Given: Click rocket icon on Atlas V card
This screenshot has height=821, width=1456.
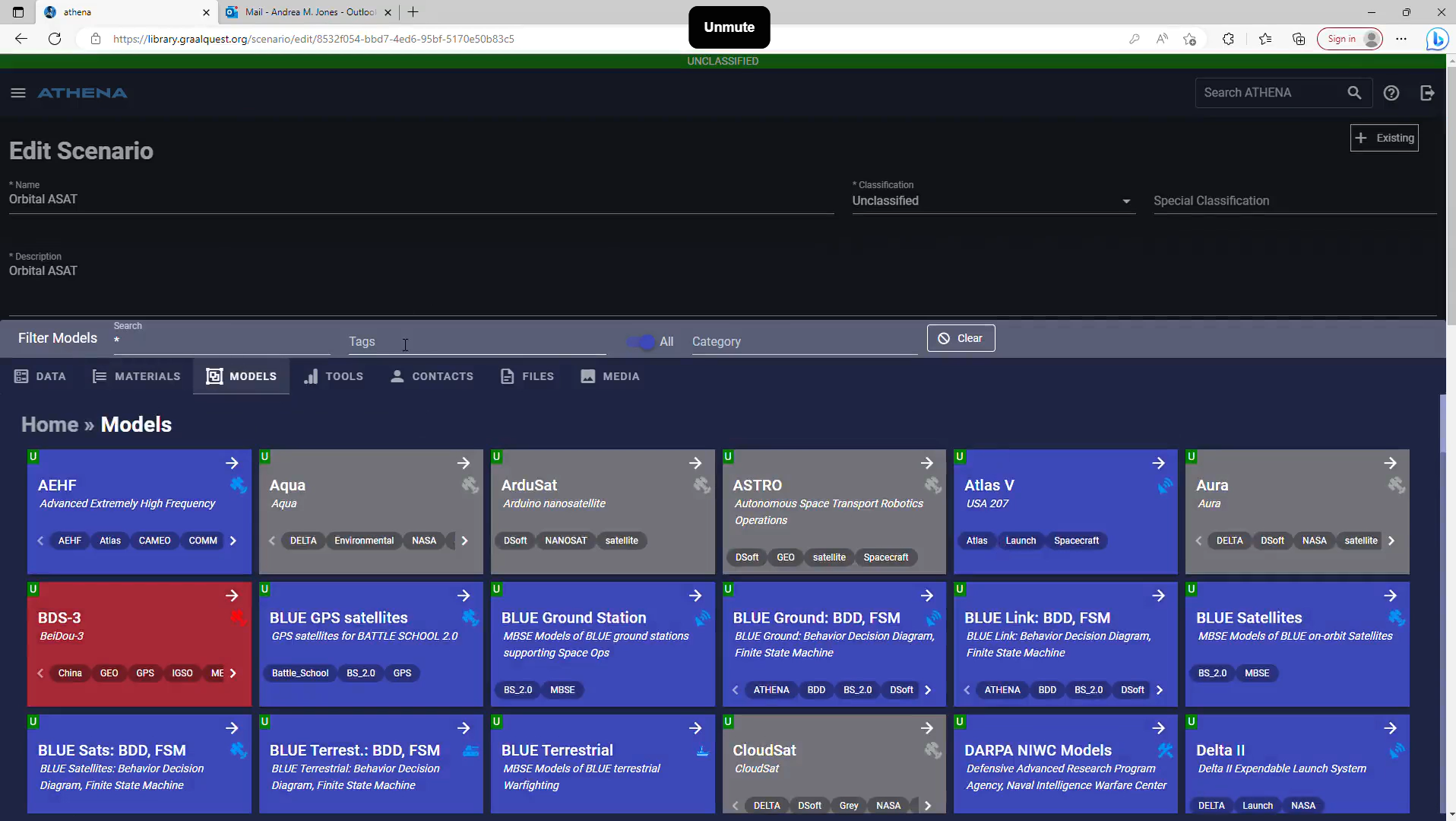Looking at the screenshot, I should tap(1165, 485).
